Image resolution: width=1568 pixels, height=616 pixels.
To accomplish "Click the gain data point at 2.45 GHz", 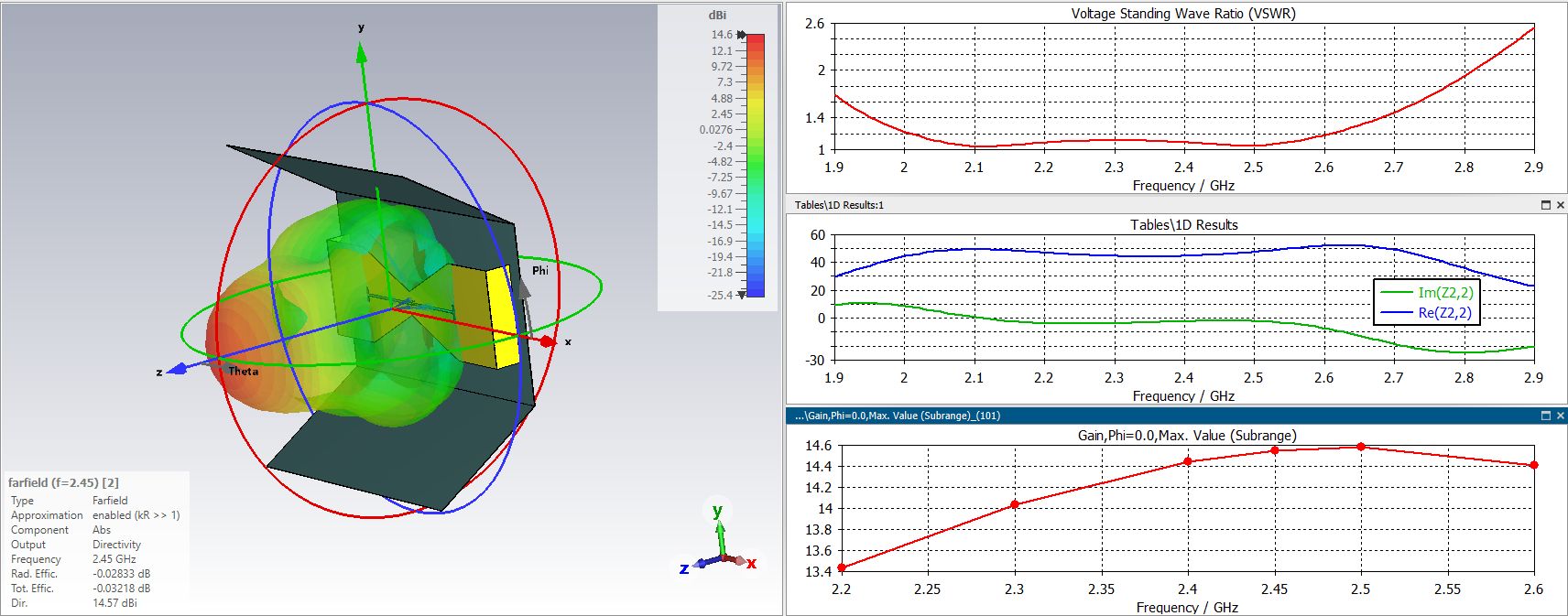I will (x=1274, y=450).
